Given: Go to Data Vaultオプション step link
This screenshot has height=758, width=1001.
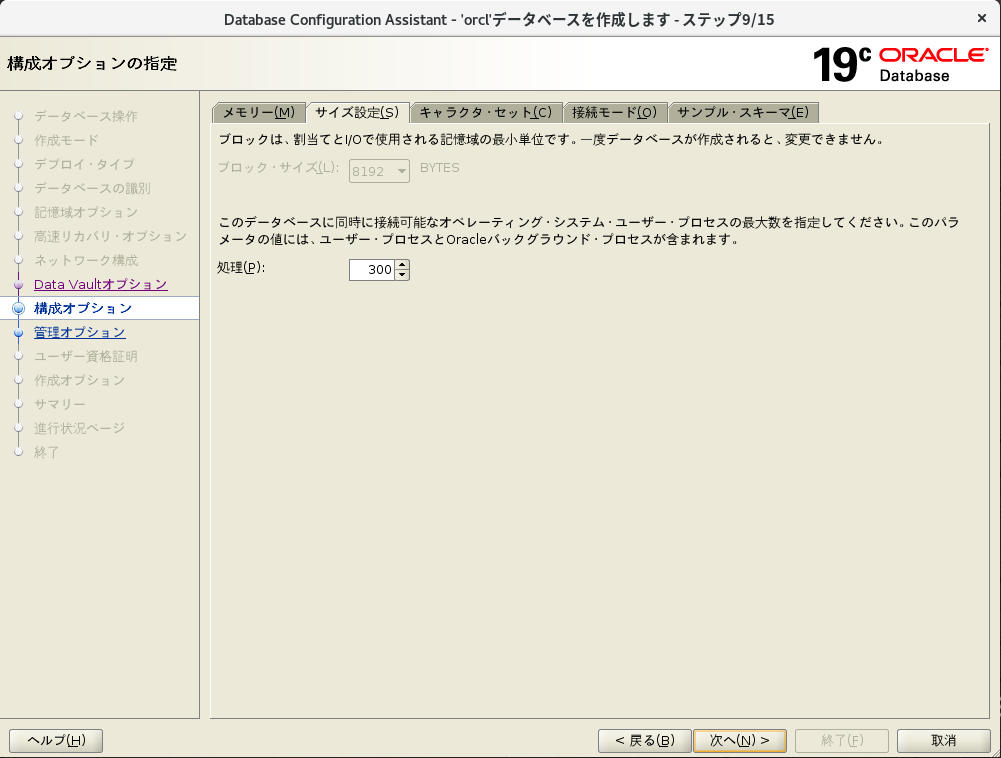Looking at the screenshot, I should pos(100,284).
